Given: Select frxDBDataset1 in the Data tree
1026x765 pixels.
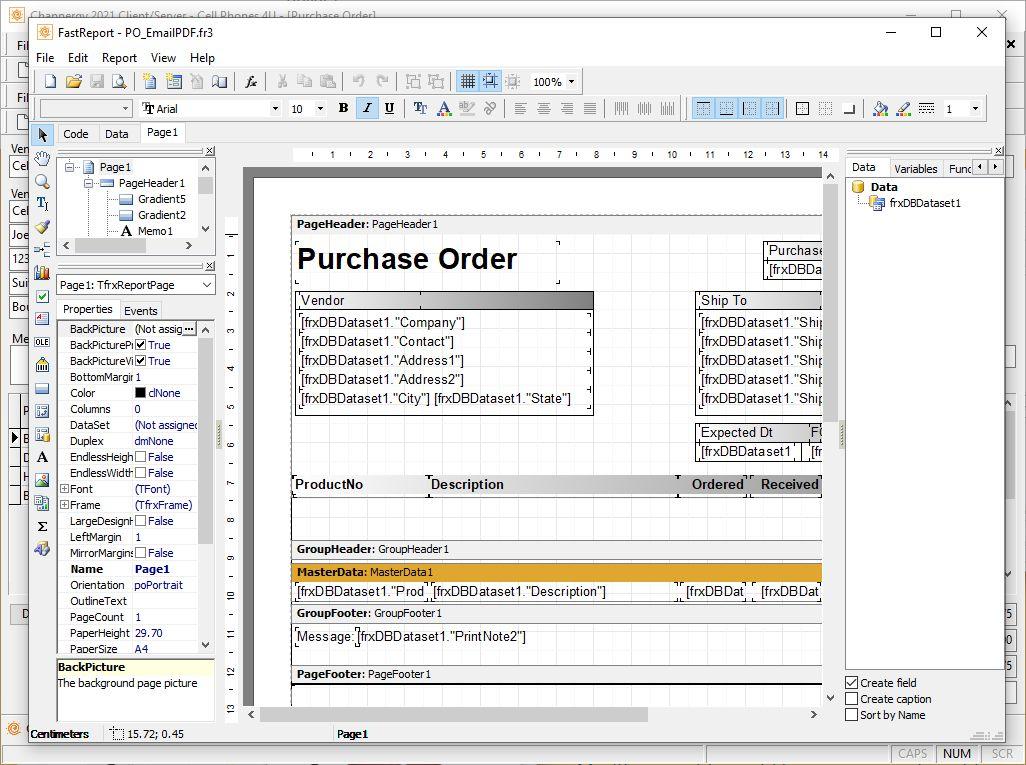Looking at the screenshot, I should [x=925, y=203].
